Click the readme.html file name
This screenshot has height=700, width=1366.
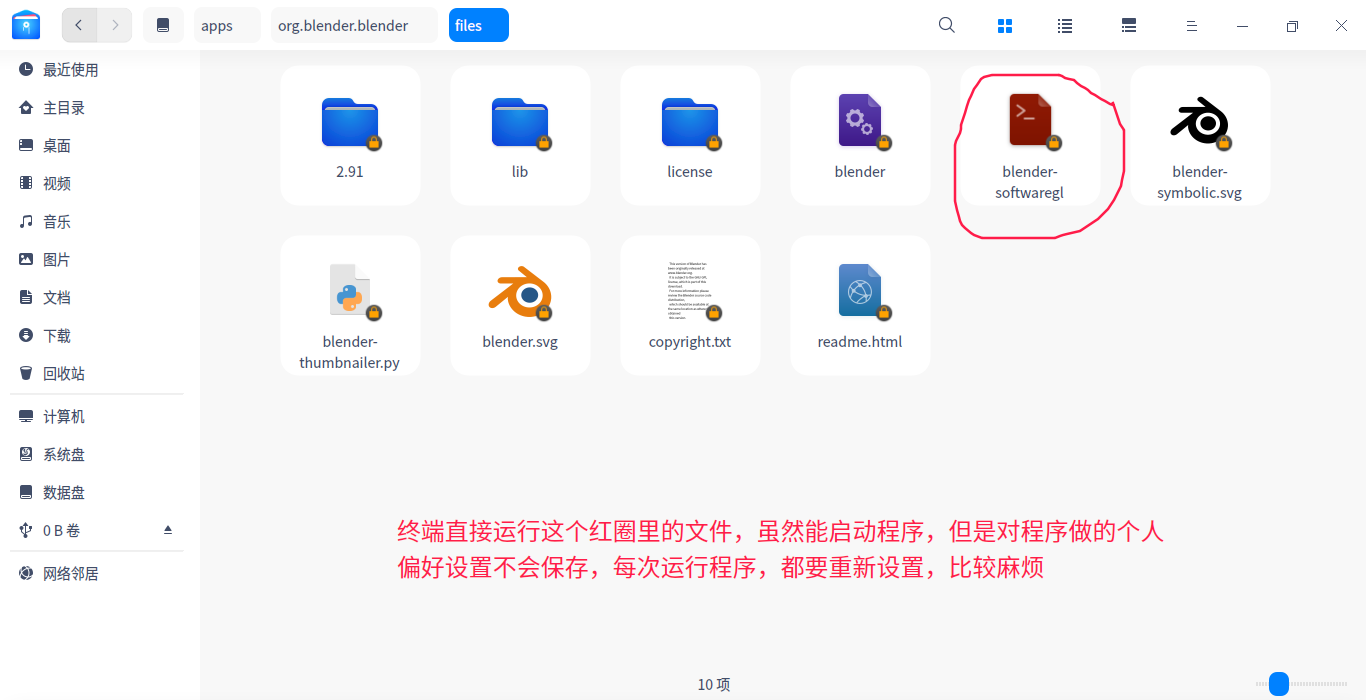click(860, 342)
